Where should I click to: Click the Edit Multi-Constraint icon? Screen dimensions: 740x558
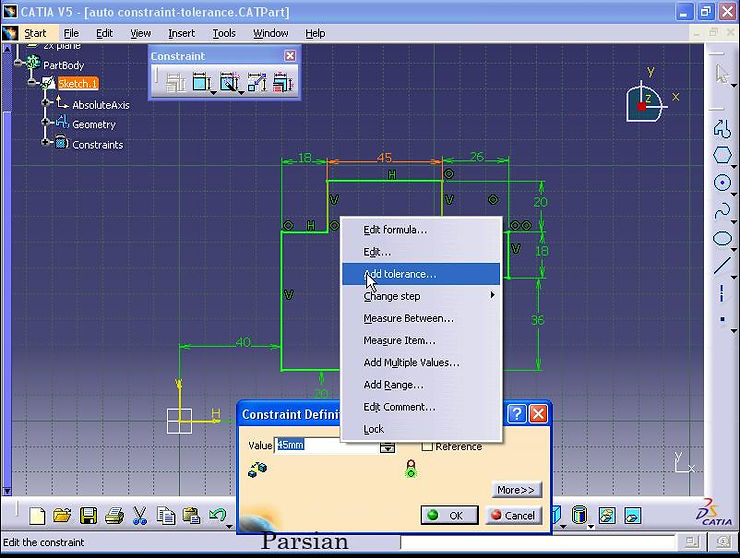coord(283,83)
